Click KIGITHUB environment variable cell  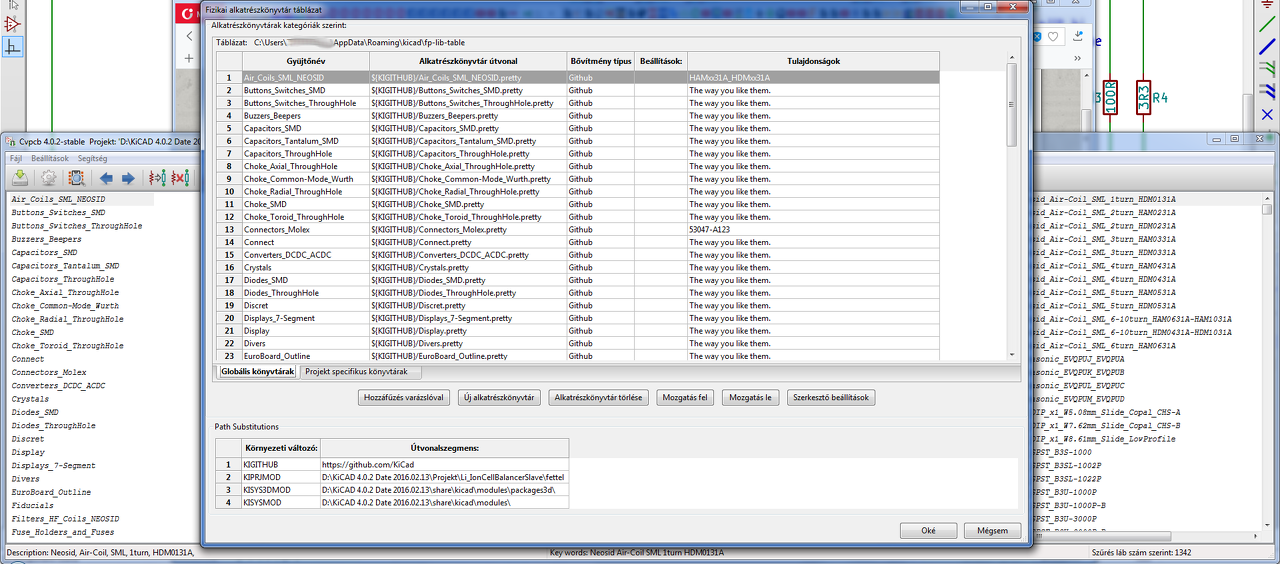click(280, 465)
